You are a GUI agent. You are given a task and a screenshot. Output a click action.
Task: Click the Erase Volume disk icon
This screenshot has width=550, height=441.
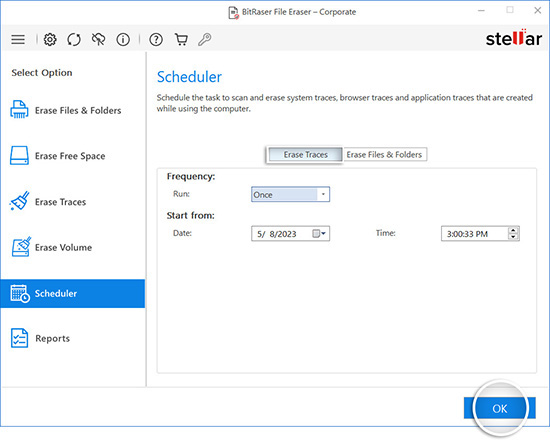coord(21,247)
